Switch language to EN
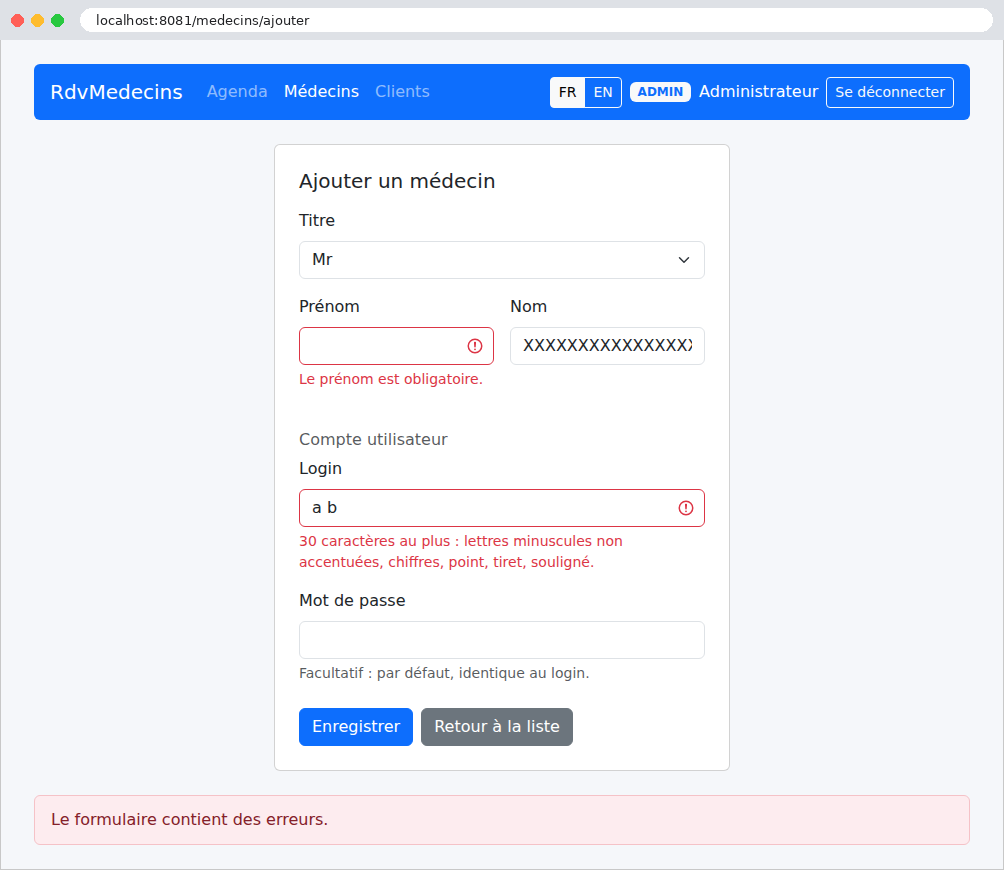The height and width of the screenshot is (870, 1004). (603, 92)
